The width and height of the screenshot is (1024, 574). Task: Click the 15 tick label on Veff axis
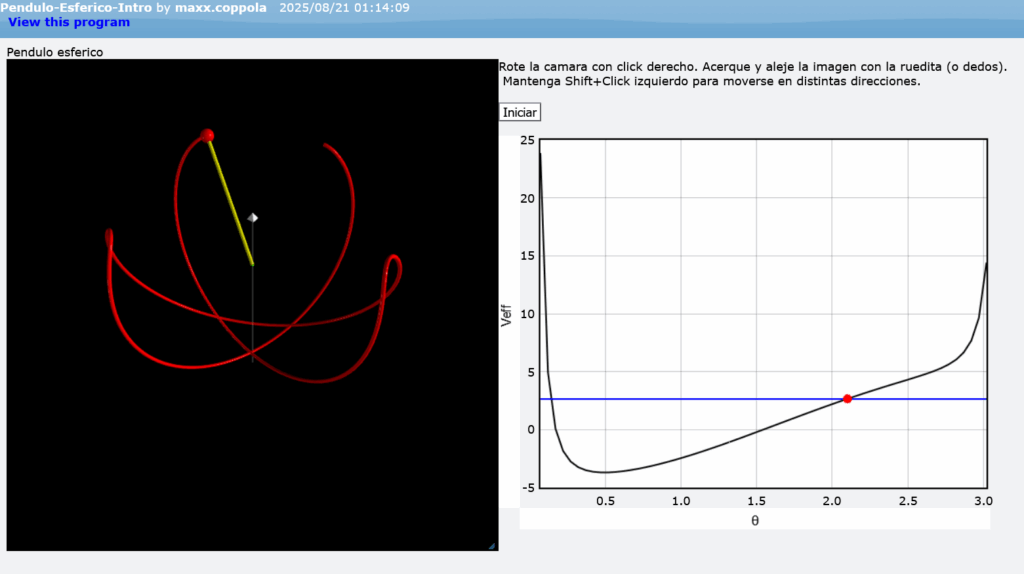click(x=527, y=256)
